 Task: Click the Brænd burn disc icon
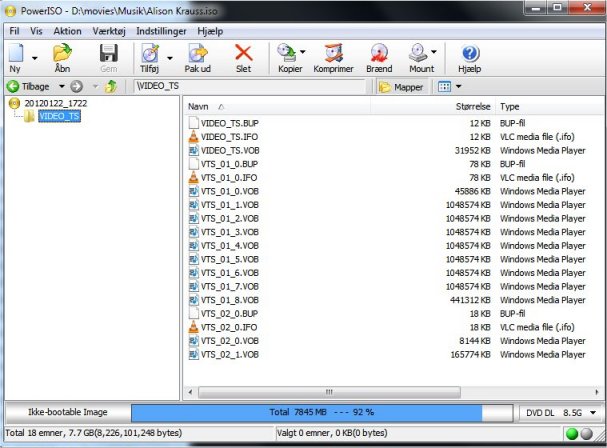coord(379,53)
